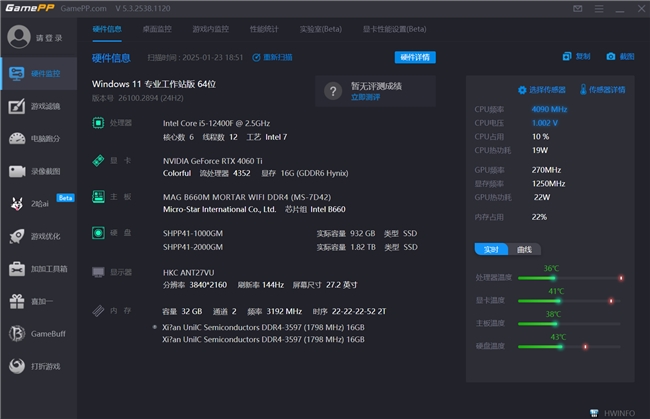Screen dimensions: 650x419
Task: Click the Windows 11 专业工作站版 64位 text
Action: tap(154, 84)
